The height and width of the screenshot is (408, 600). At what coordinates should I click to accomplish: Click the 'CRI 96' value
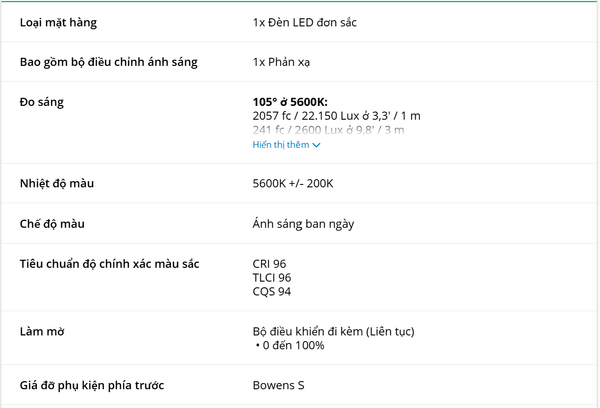(270, 264)
